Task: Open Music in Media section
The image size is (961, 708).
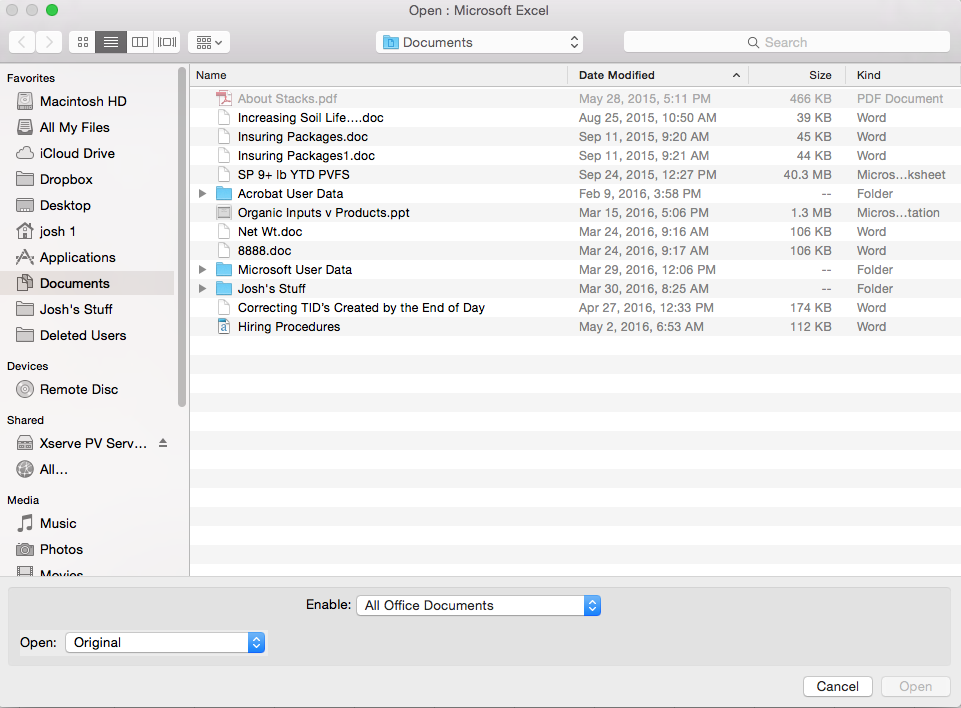Action: 87,523
